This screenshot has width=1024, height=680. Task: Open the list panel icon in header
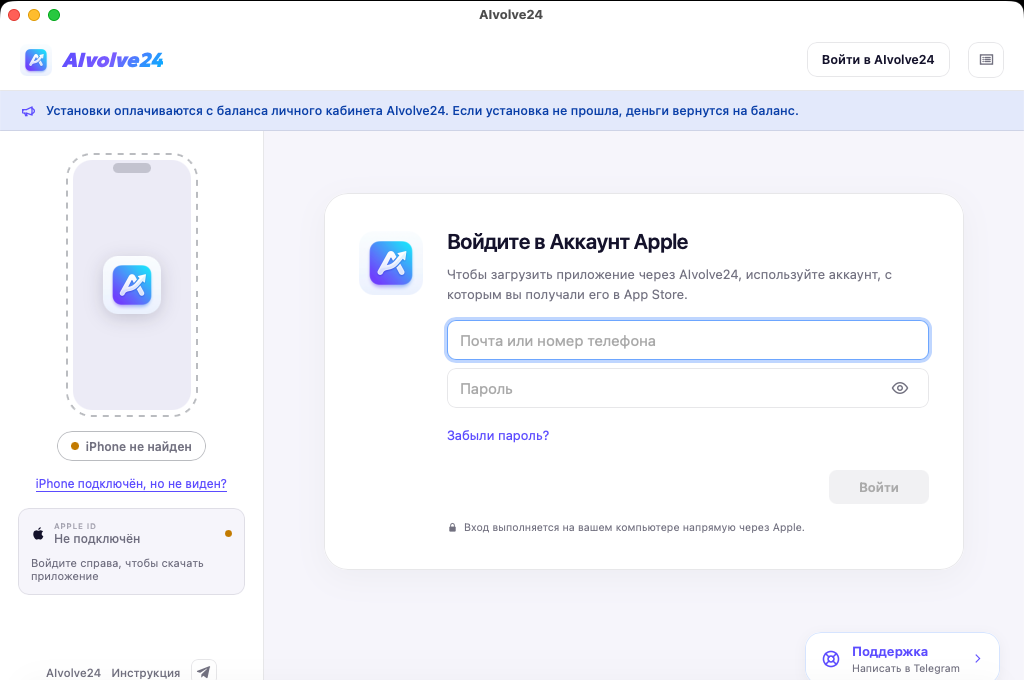pyautogui.click(x=986, y=60)
